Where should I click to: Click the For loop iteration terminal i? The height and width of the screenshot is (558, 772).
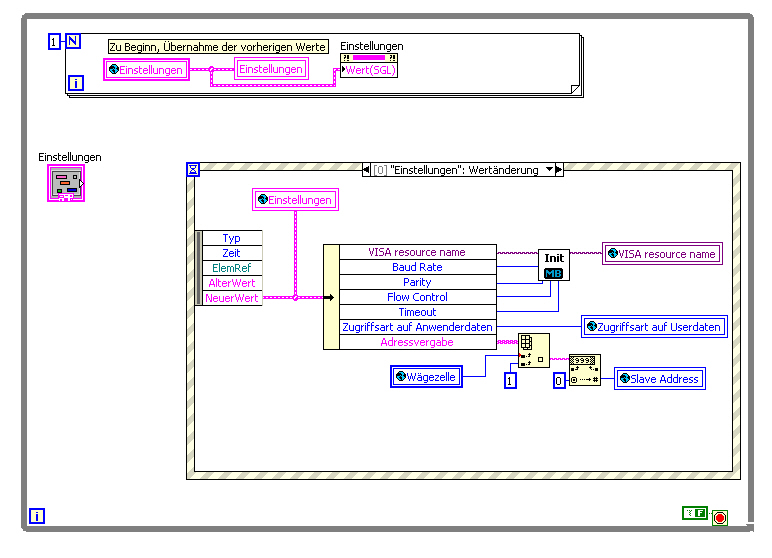pos(76,83)
